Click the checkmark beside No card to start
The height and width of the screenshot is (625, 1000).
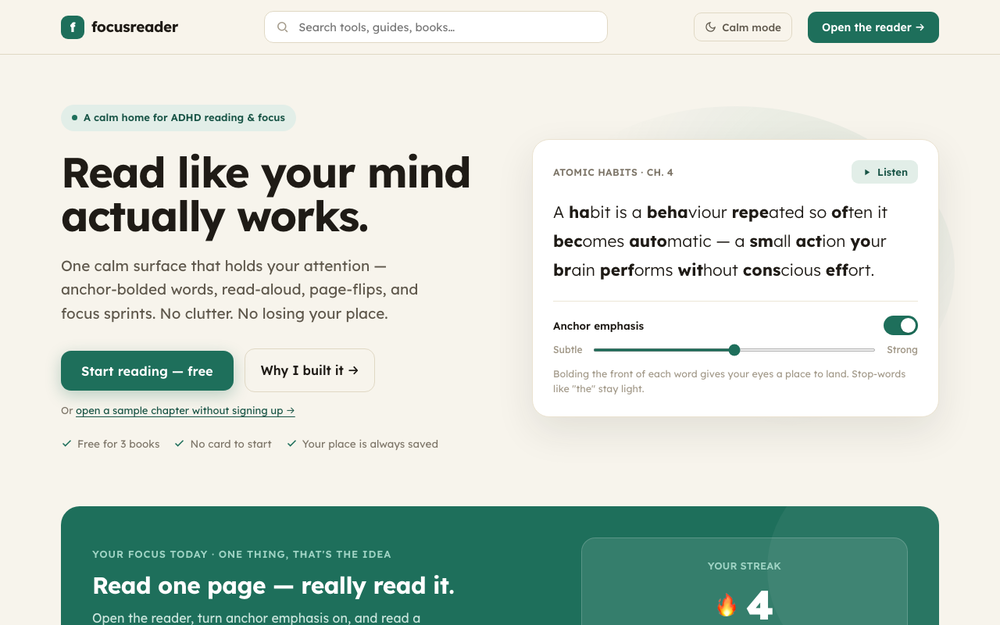click(x=179, y=443)
